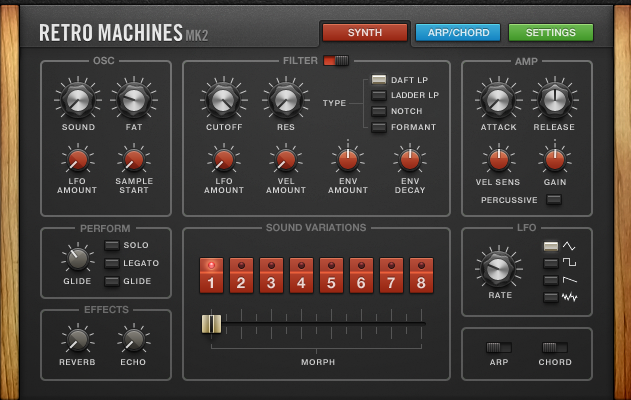Turn on Solo perform mode

coord(112,245)
